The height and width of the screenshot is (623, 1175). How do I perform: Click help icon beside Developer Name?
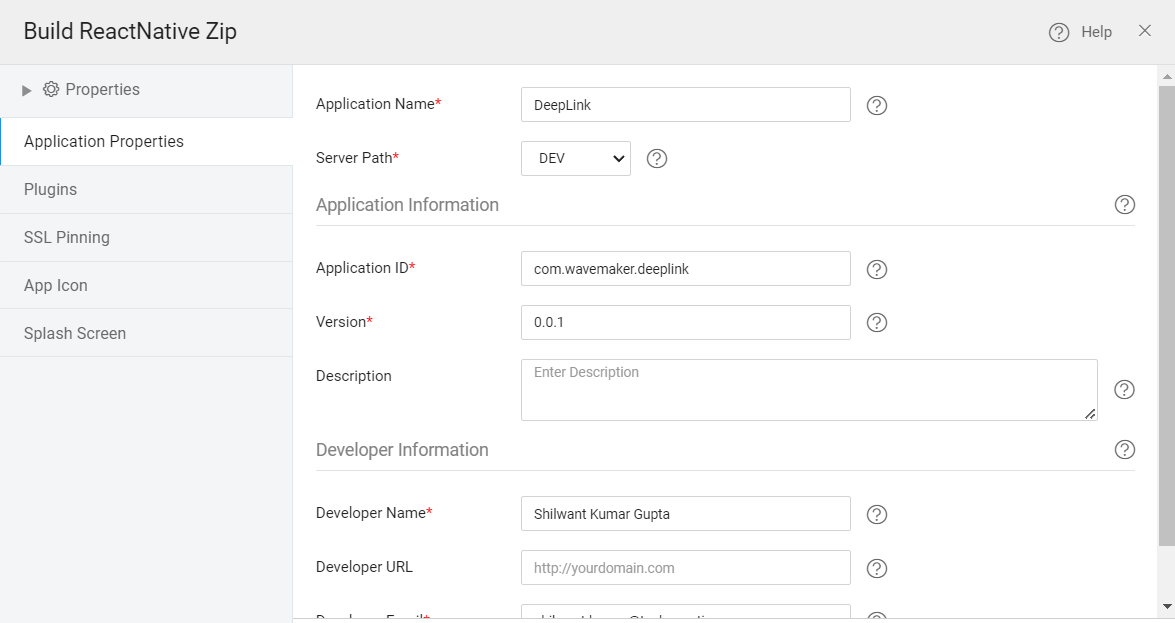[x=877, y=514]
